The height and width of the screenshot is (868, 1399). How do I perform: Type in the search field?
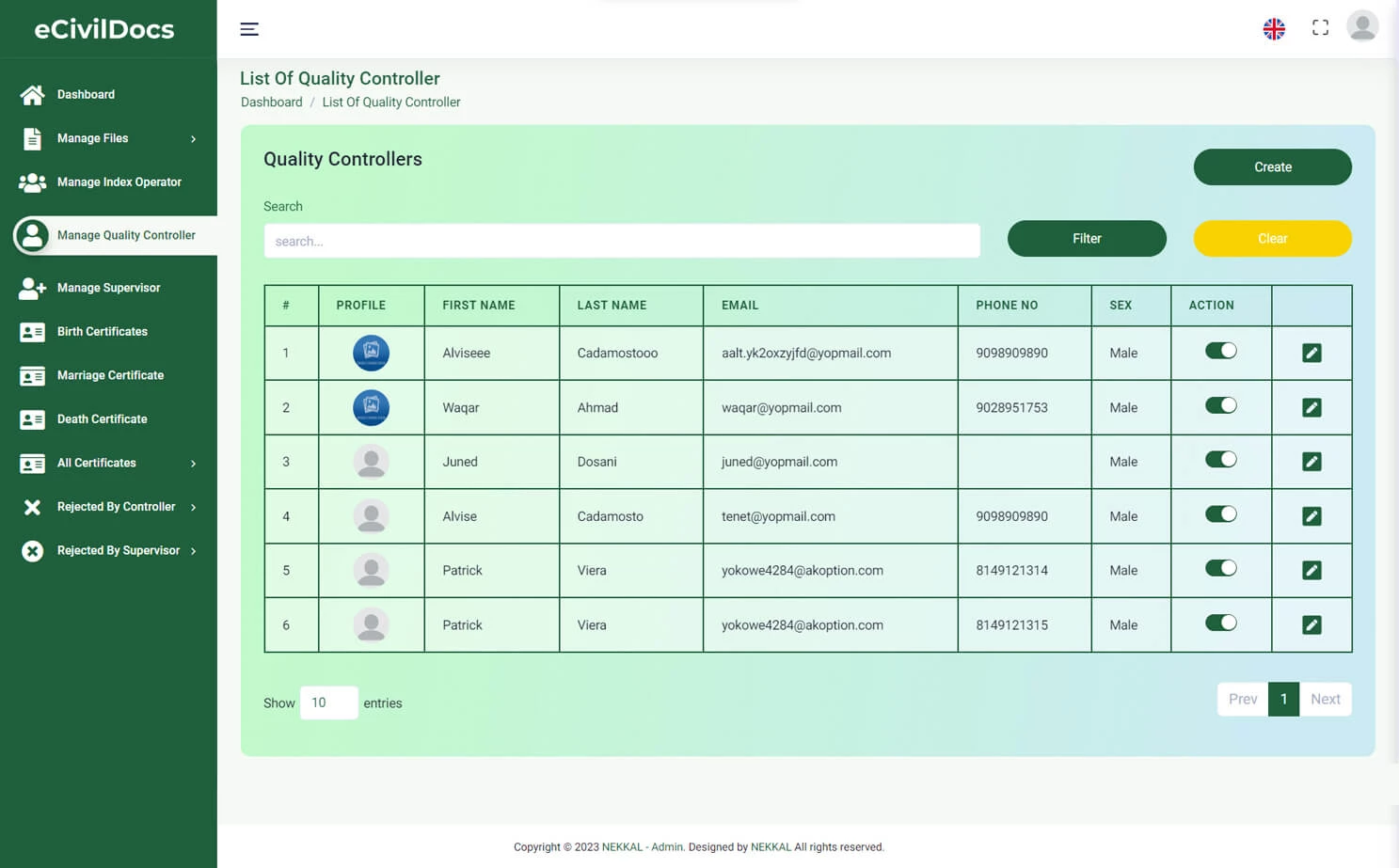click(621, 241)
